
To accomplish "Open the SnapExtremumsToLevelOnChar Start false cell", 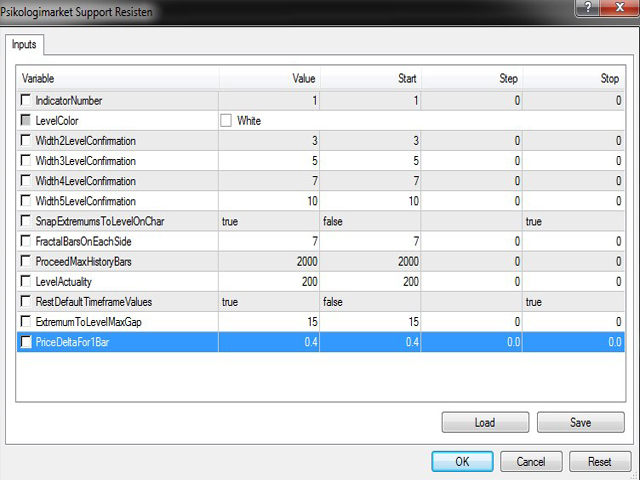I will (x=370, y=221).
